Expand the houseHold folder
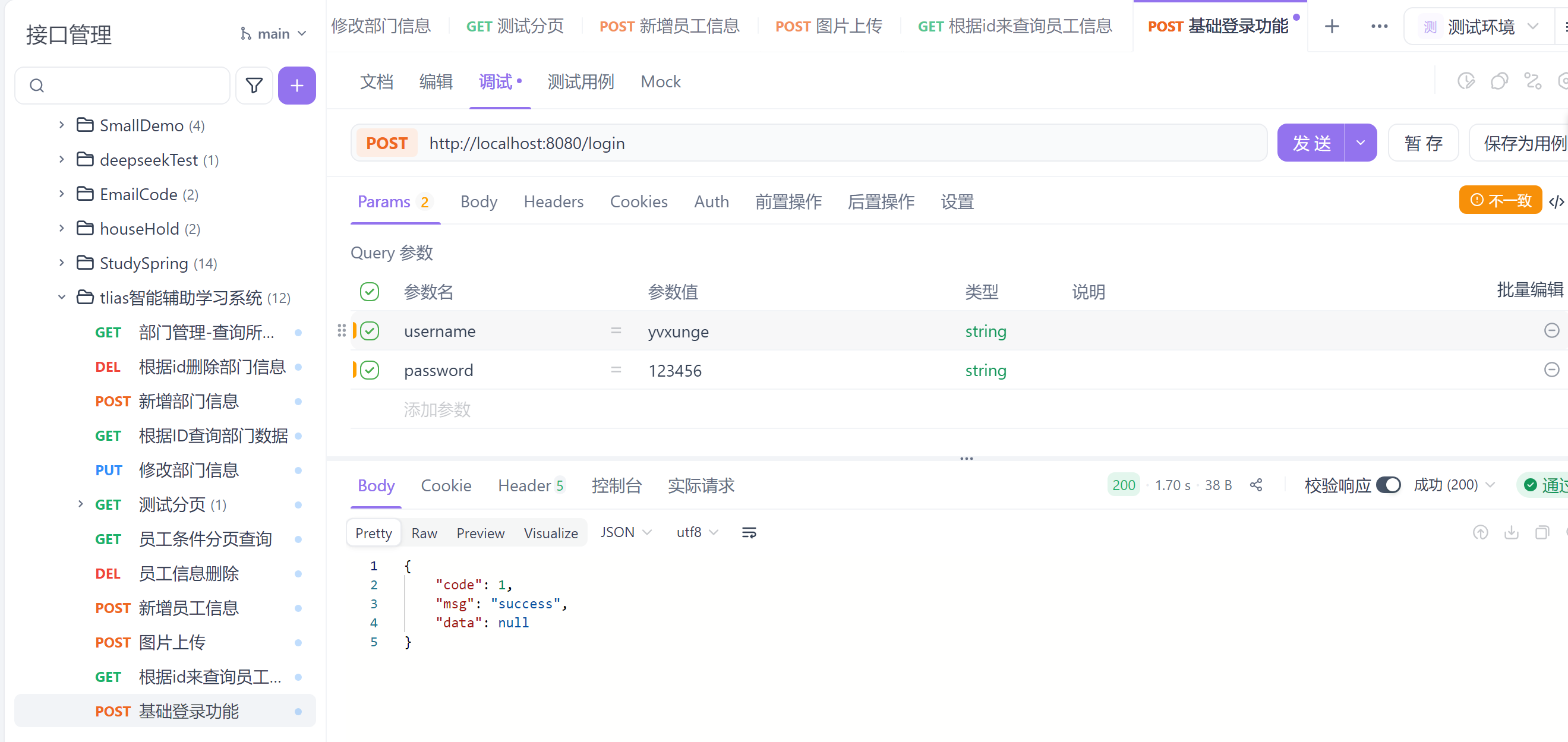 (61, 228)
